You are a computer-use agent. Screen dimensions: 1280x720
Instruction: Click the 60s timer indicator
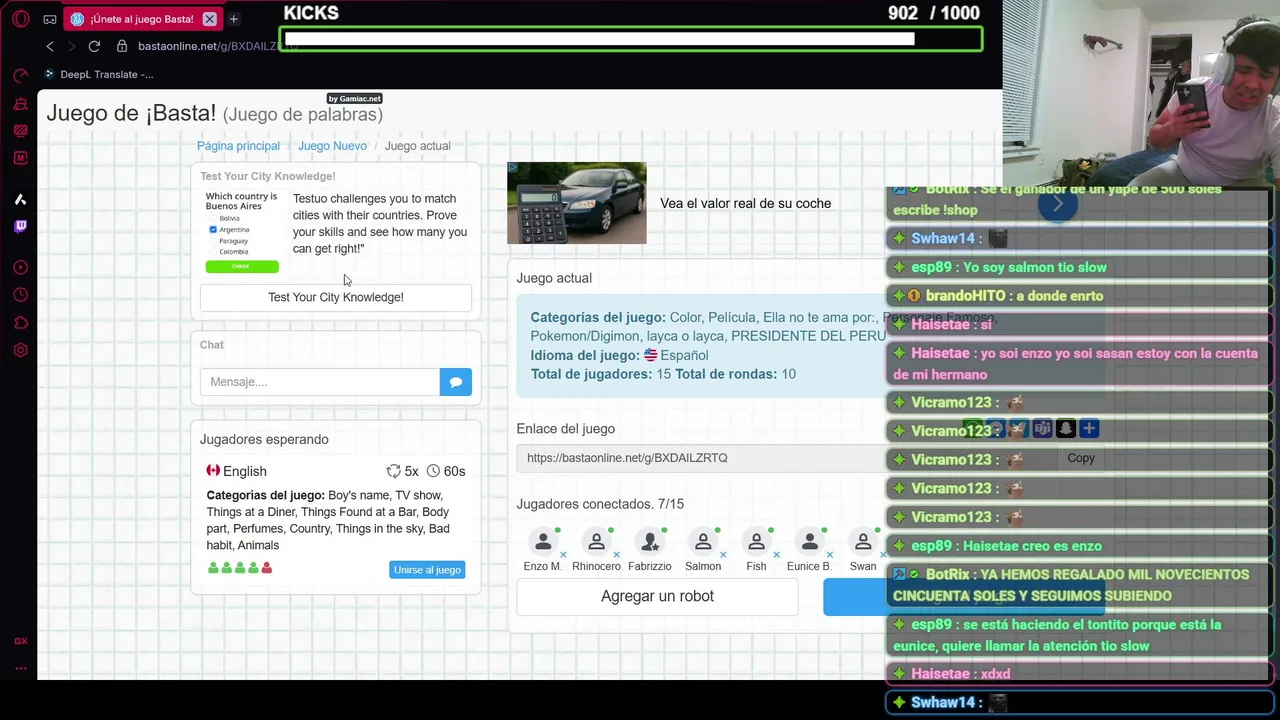coord(446,471)
